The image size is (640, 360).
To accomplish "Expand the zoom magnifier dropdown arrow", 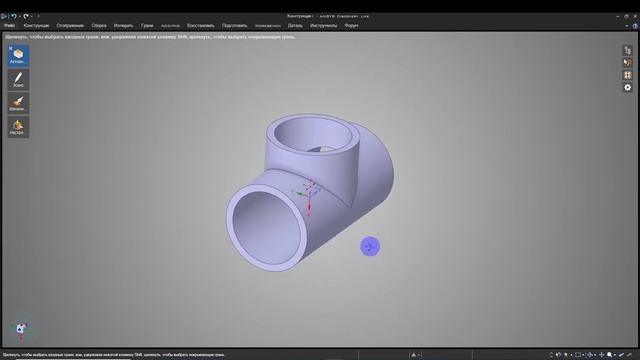I will [x=614, y=355].
